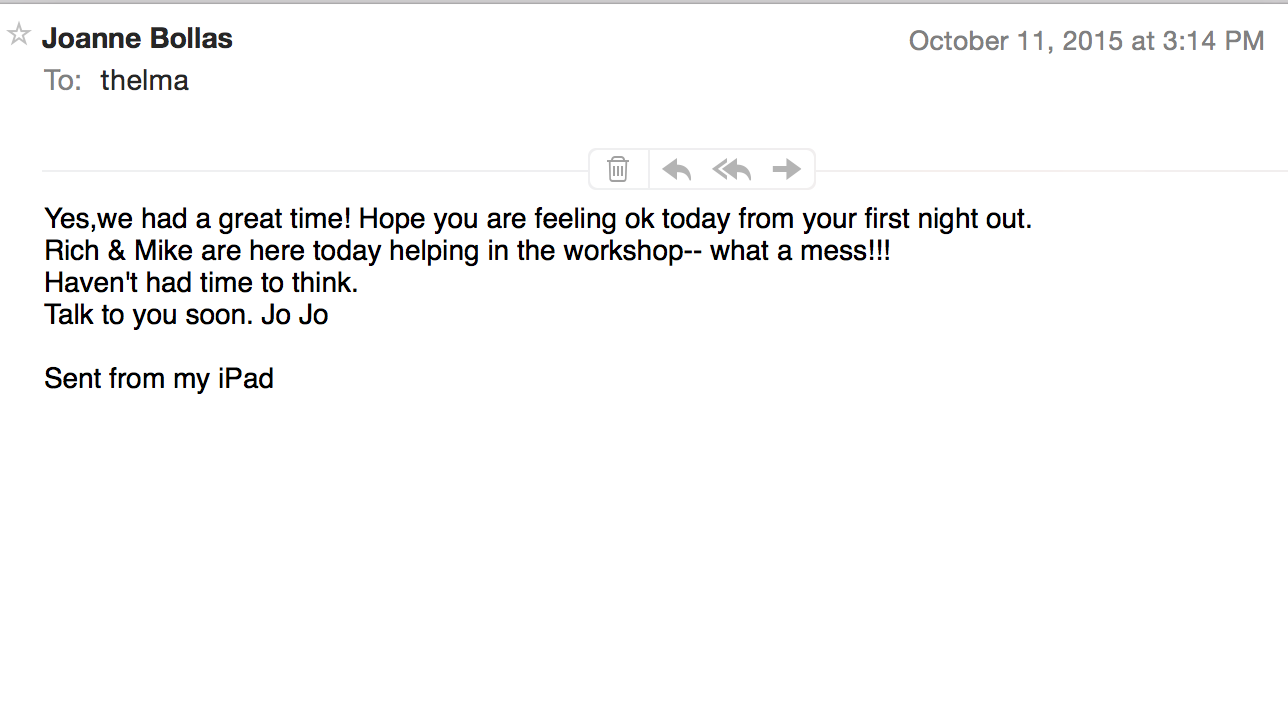Viewport: 1288px width, 710px height.
Task: Click the gray star next to the sender
Action: pos(17,32)
